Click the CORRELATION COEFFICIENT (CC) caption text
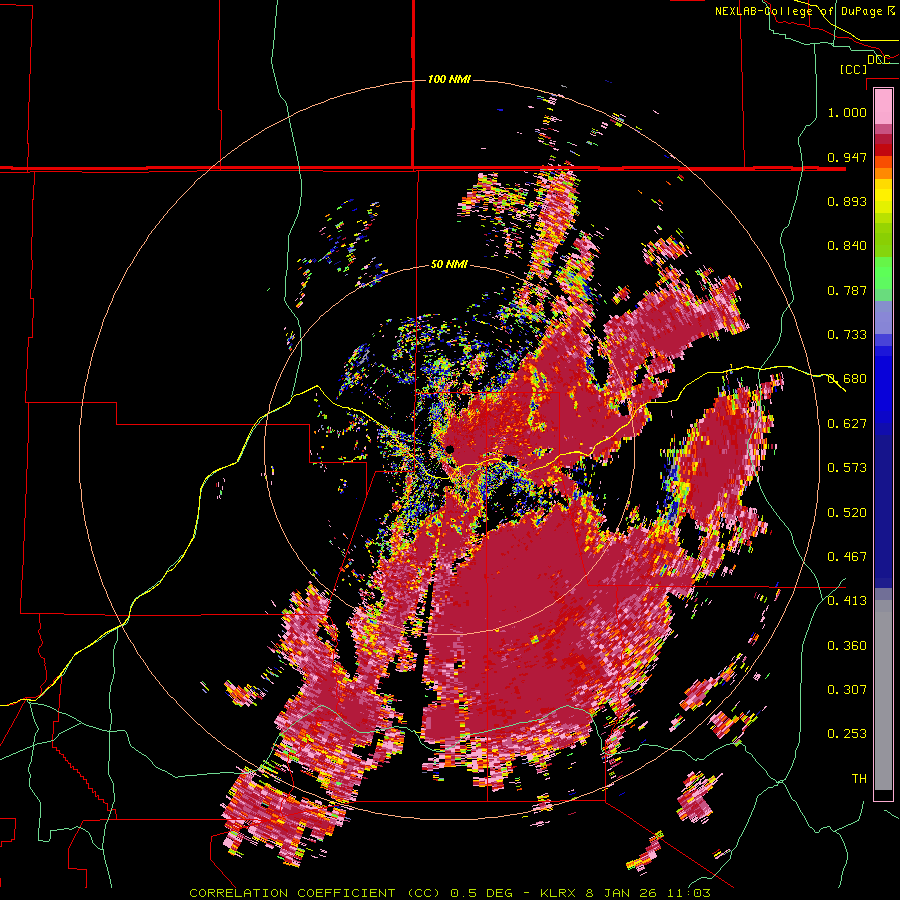Viewport: 900px width, 900px height. tap(316, 893)
